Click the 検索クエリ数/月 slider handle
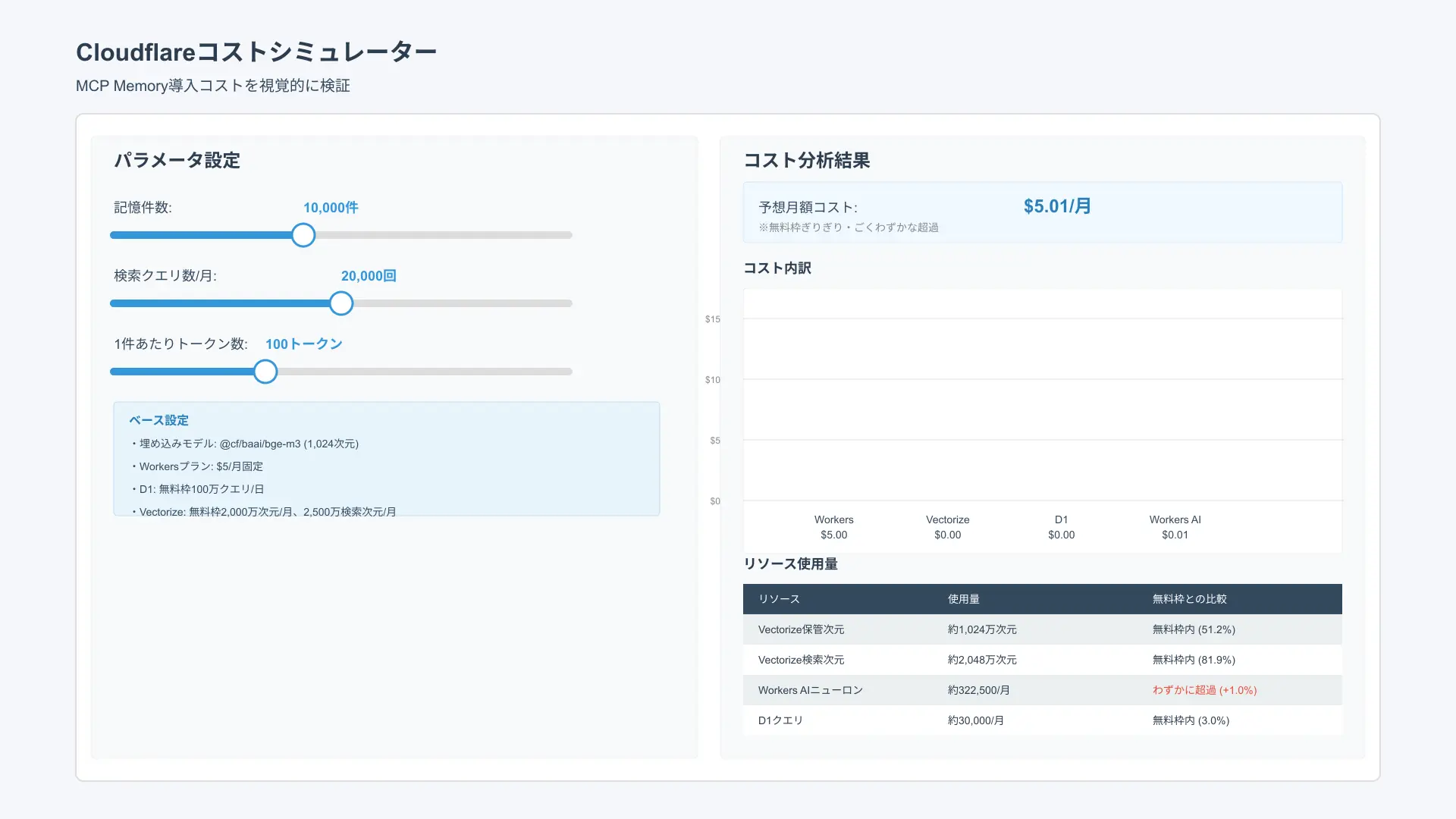This screenshot has width=1456, height=819. 341,303
